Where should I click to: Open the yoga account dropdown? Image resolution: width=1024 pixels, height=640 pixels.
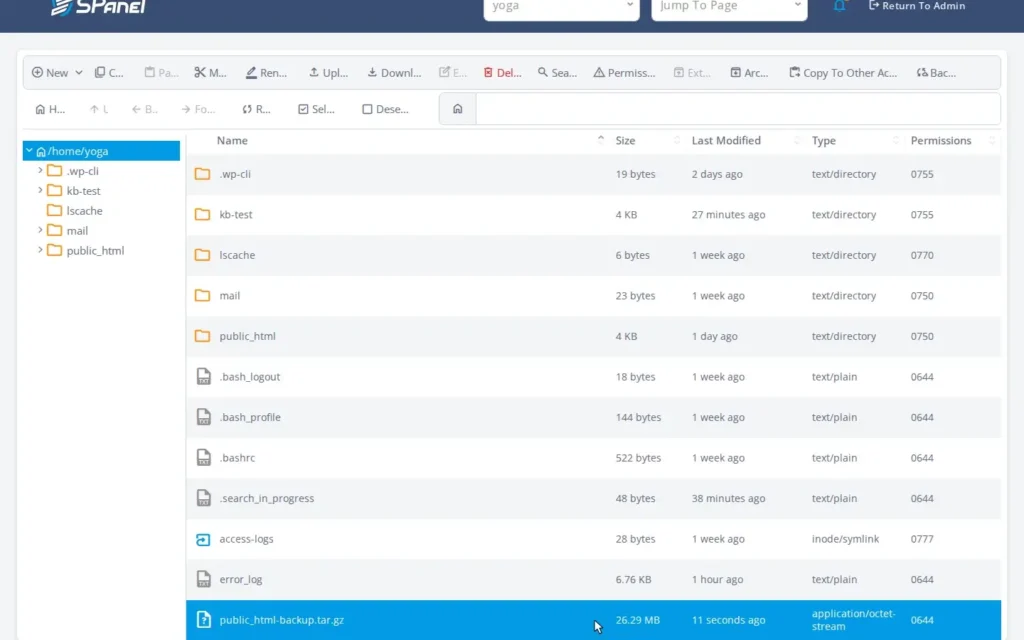click(x=562, y=7)
